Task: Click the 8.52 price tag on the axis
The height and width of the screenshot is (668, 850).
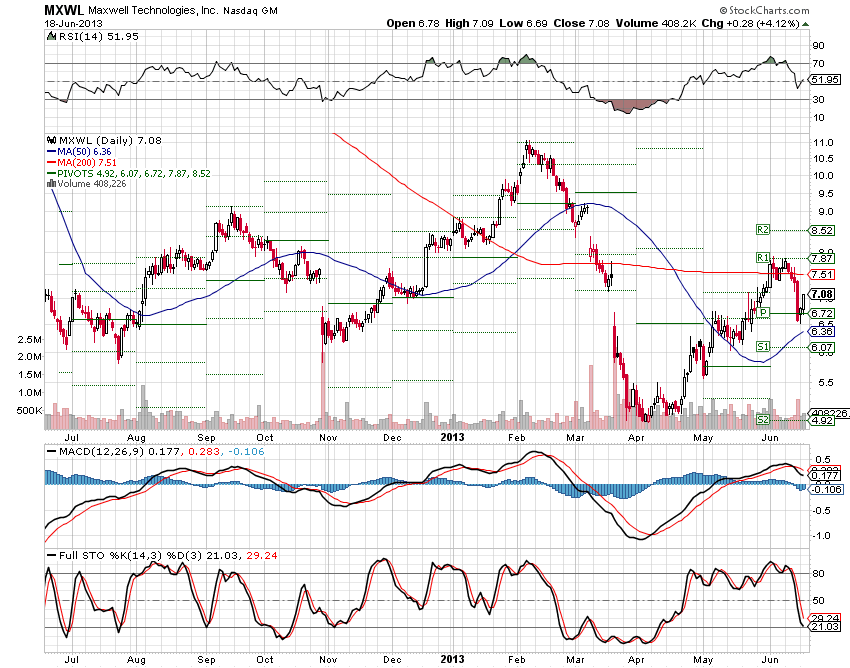Action: point(822,230)
